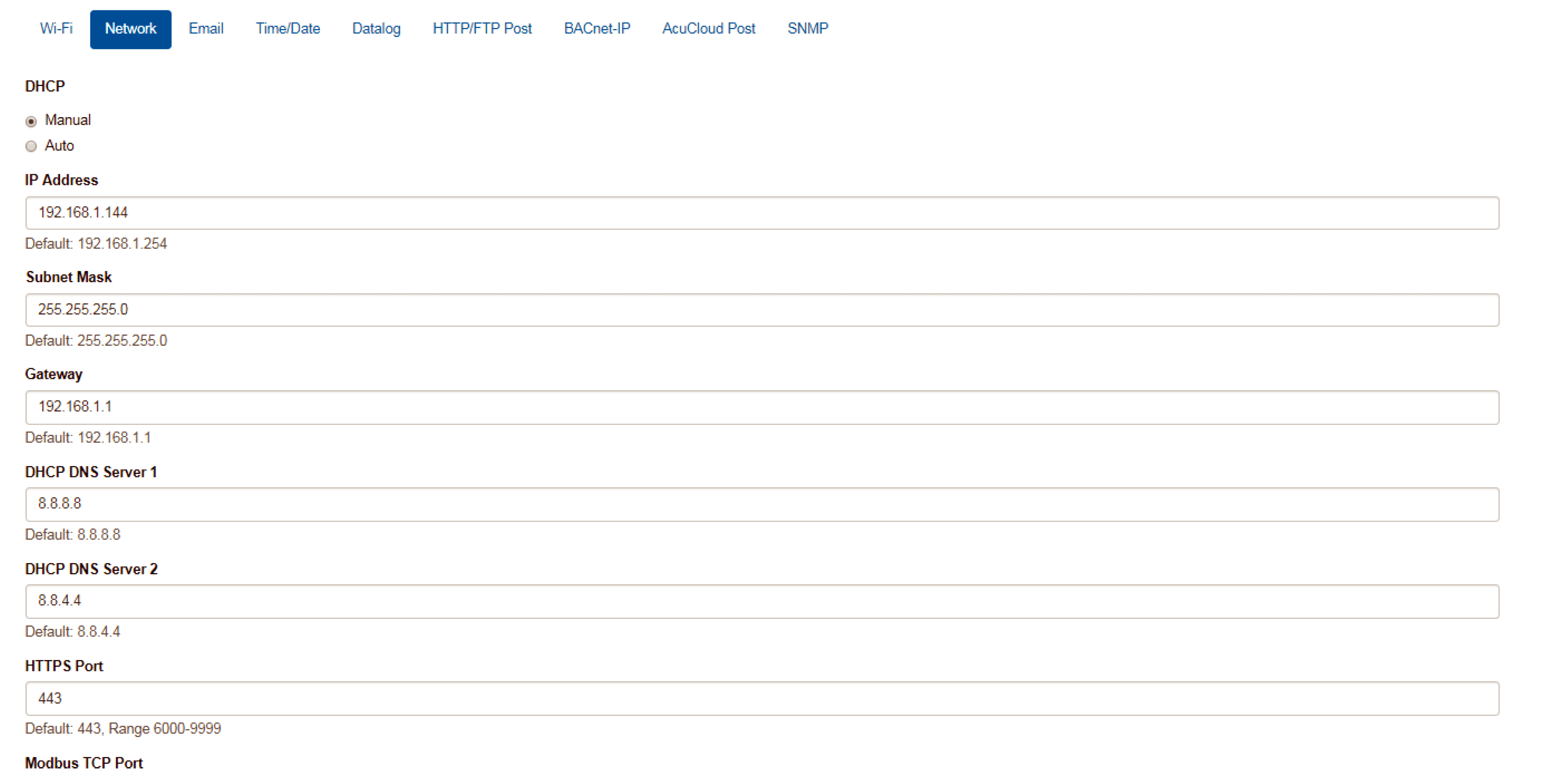1544x784 pixels.
Task: Click the DHCP DNS Server 2 field
Action: (761, 601)
